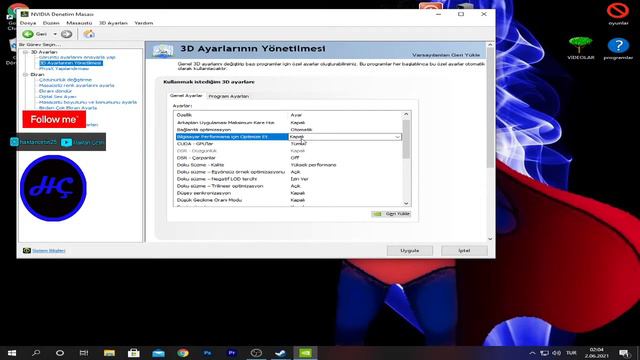
Task: Open File Explorer from the taskbar
Action: click(109, 353)
